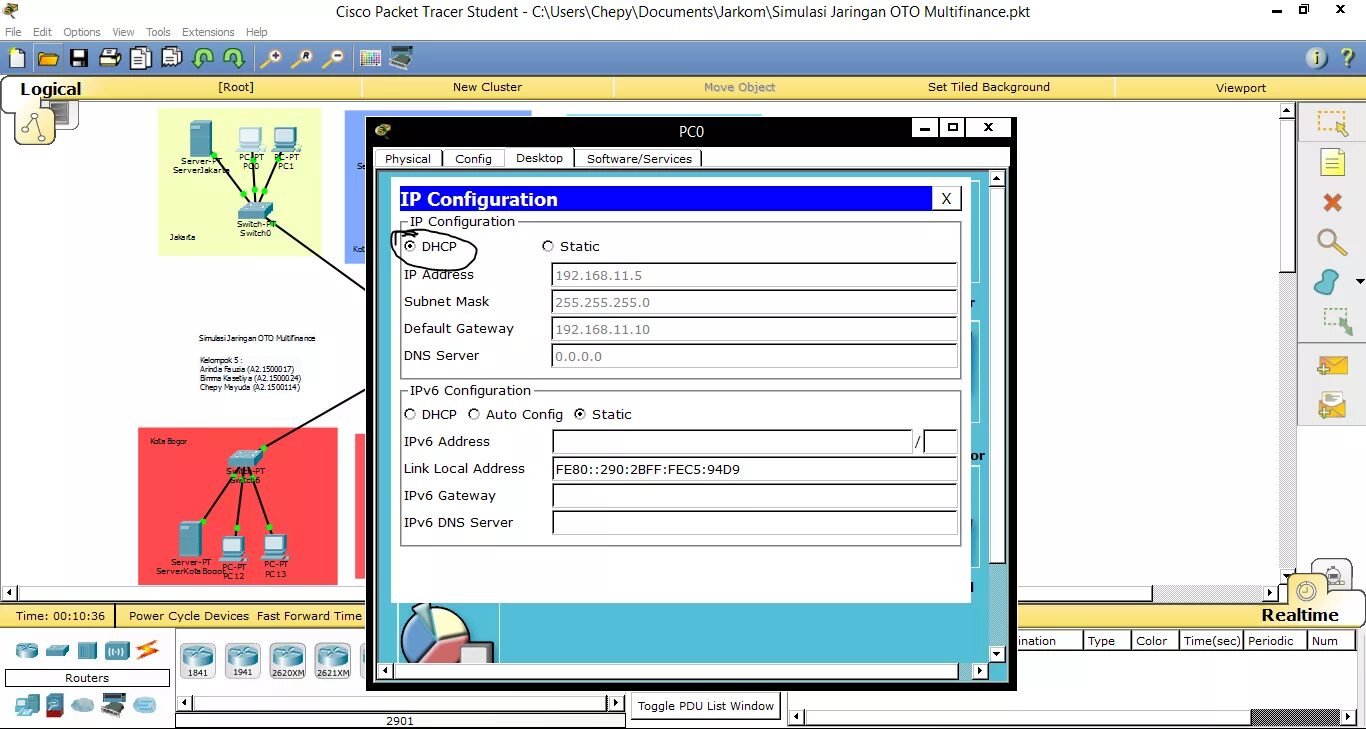Add a complex PDU envelope
This screenshot has width=1366, height=729.
tap(1332, 406)
